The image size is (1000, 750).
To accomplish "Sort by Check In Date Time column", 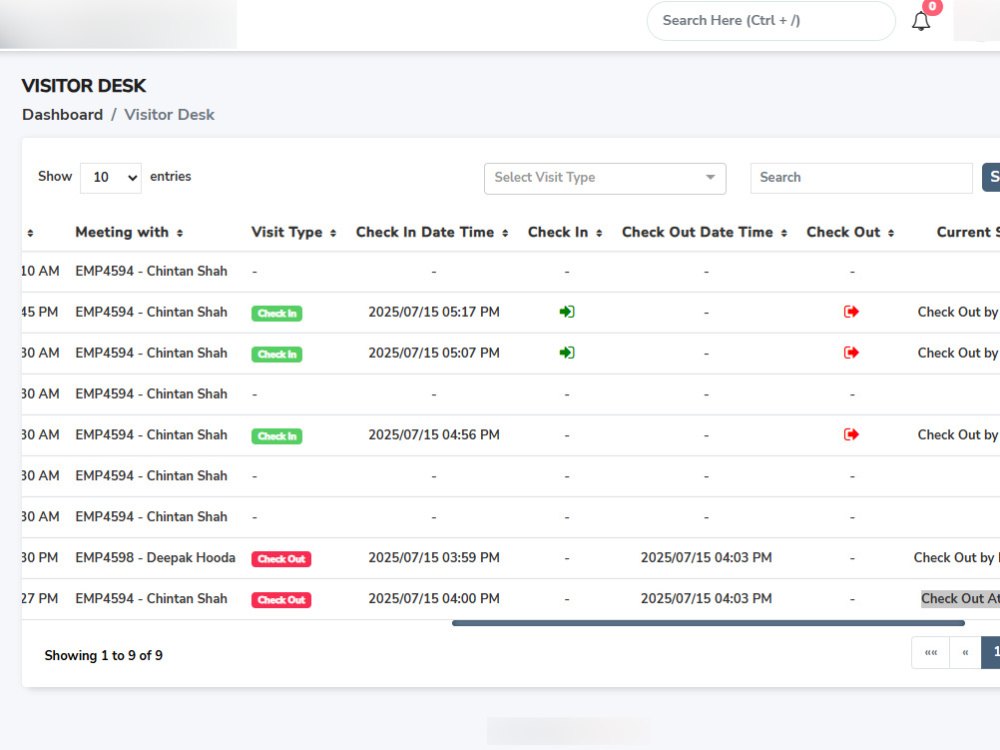I will (505, 233).
